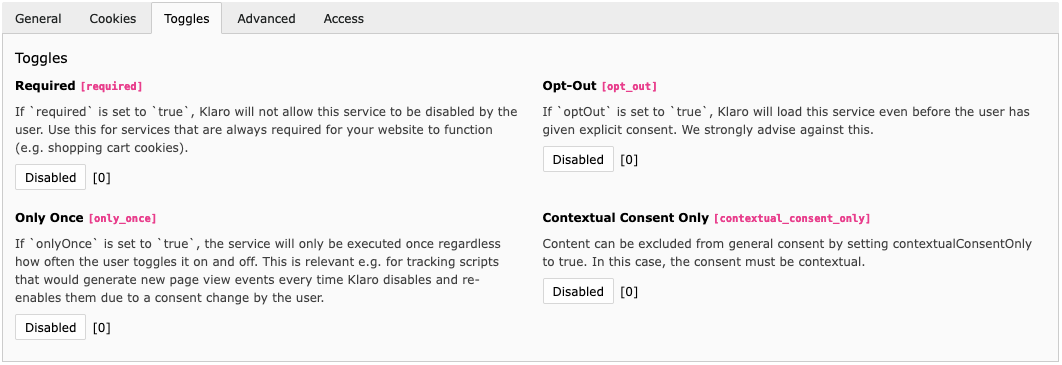
Task: Click the [0] value beside Required toggle
Action: (102, 178)
